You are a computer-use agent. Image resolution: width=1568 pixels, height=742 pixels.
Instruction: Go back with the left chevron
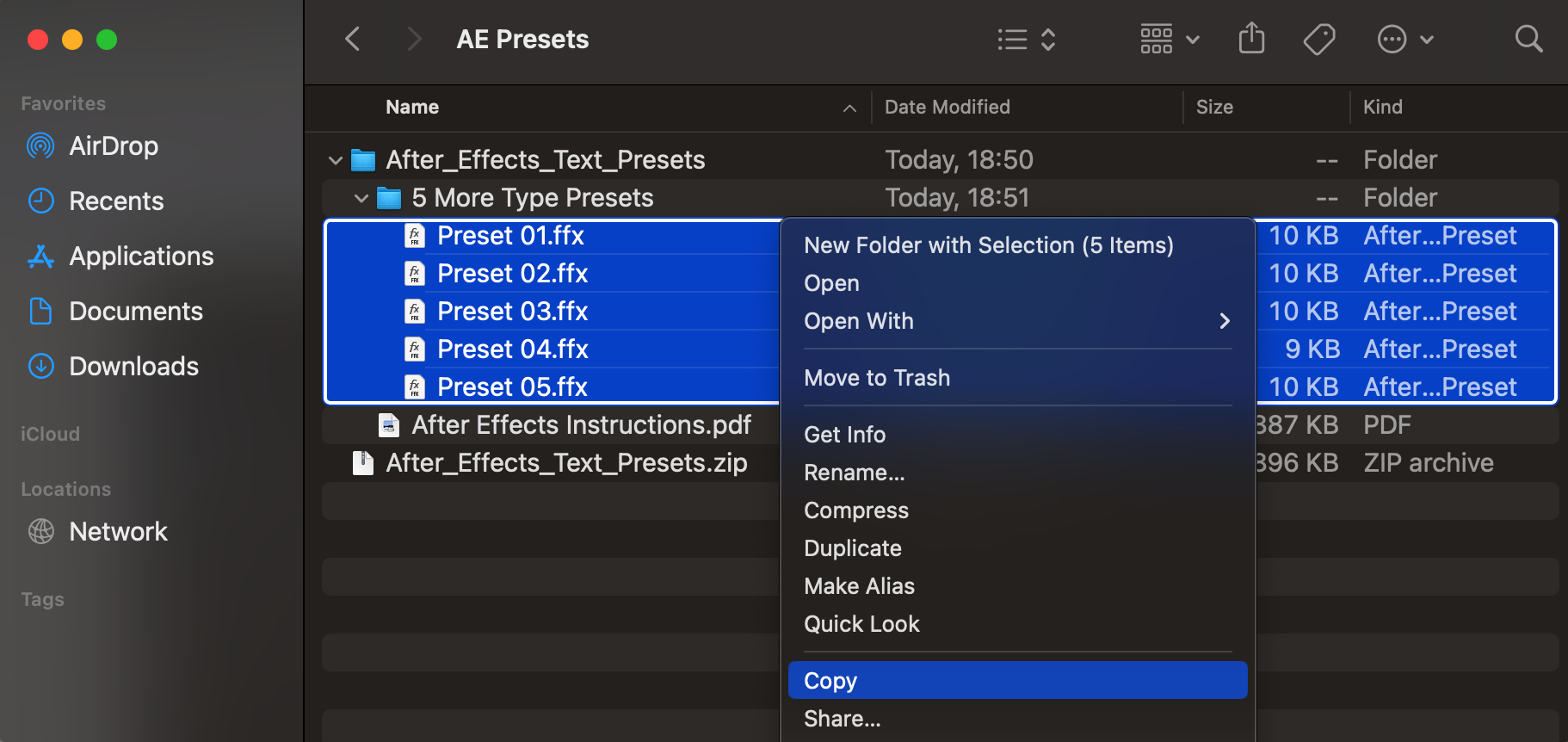tap(353, 39)
